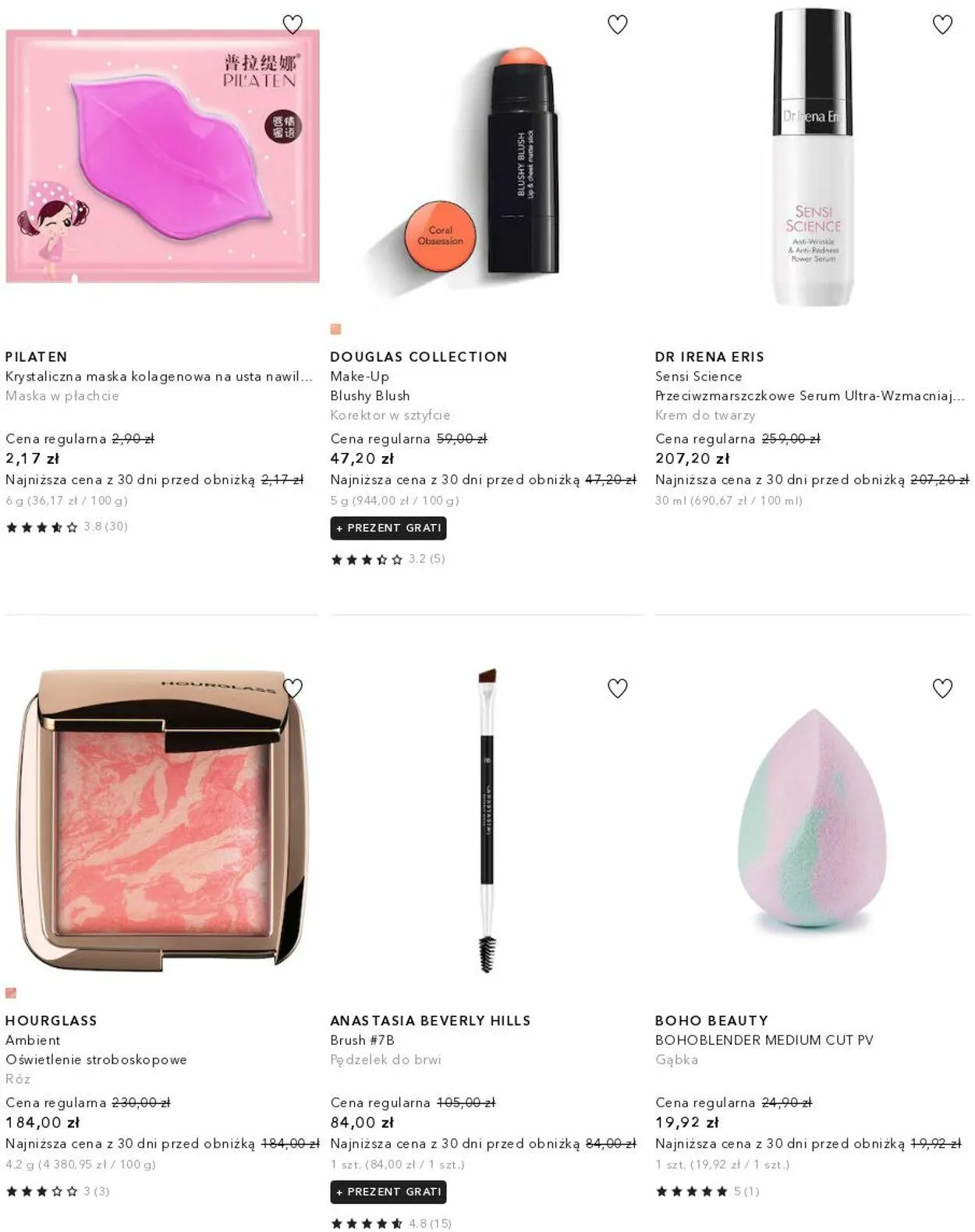Add Pilaten lip mask to wishlist
The image size is (975, 1232).
(x=292, y=25)
